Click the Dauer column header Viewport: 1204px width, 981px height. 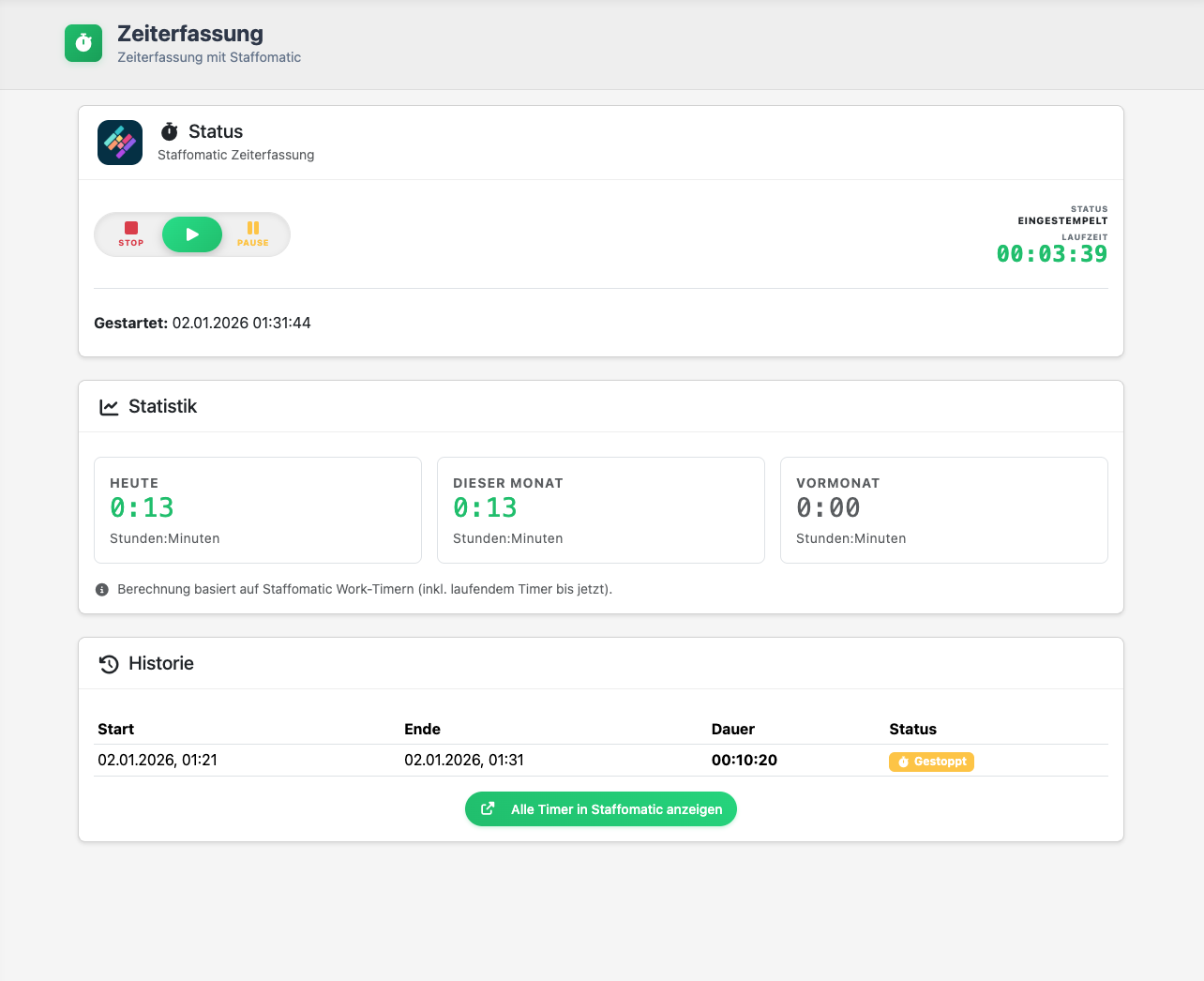tap(732, 730)
